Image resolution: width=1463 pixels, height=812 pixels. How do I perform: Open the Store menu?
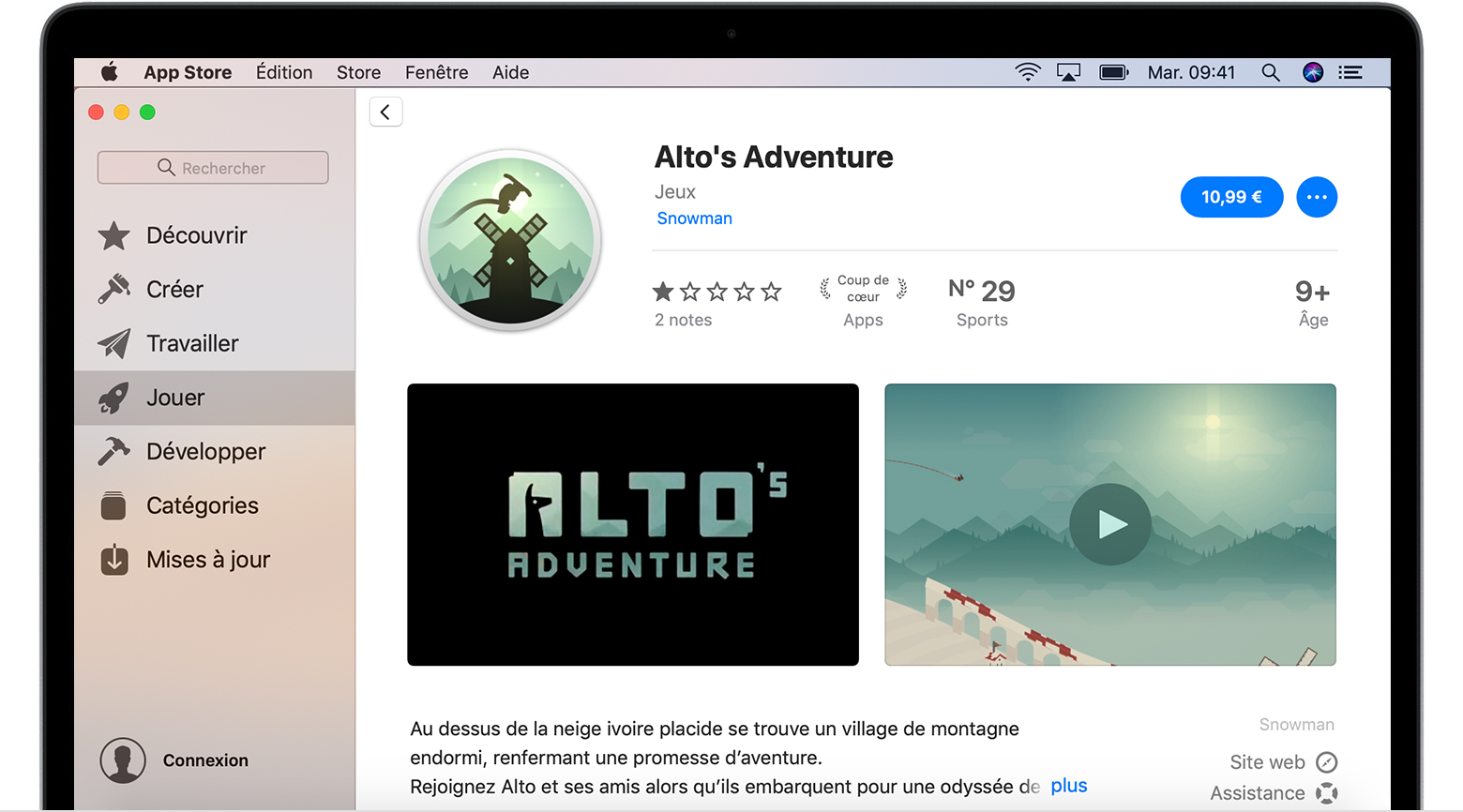[x=358, y=72]
